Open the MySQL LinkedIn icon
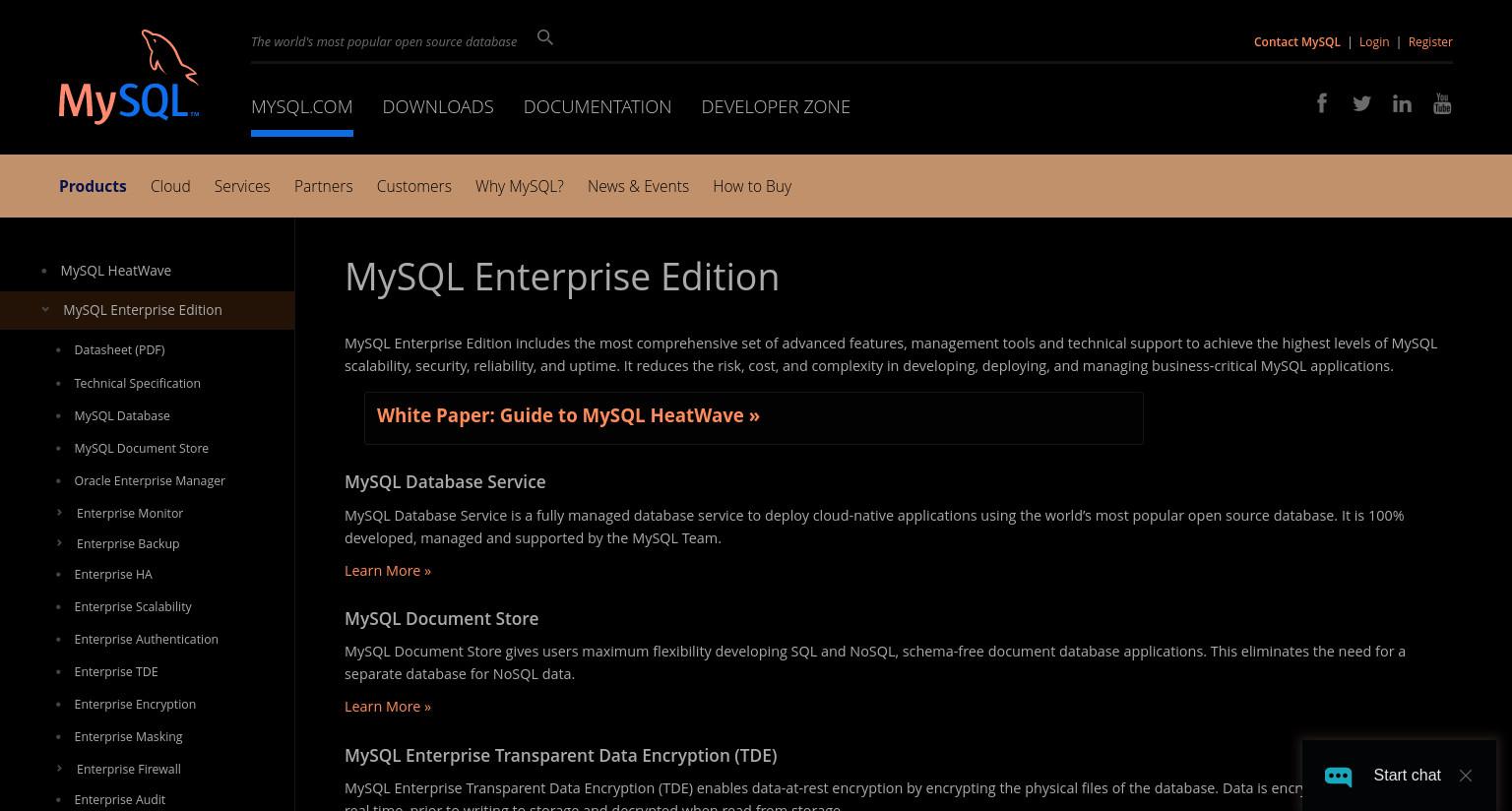This screenshot has width=1512, height=811. pos(1402,103)
